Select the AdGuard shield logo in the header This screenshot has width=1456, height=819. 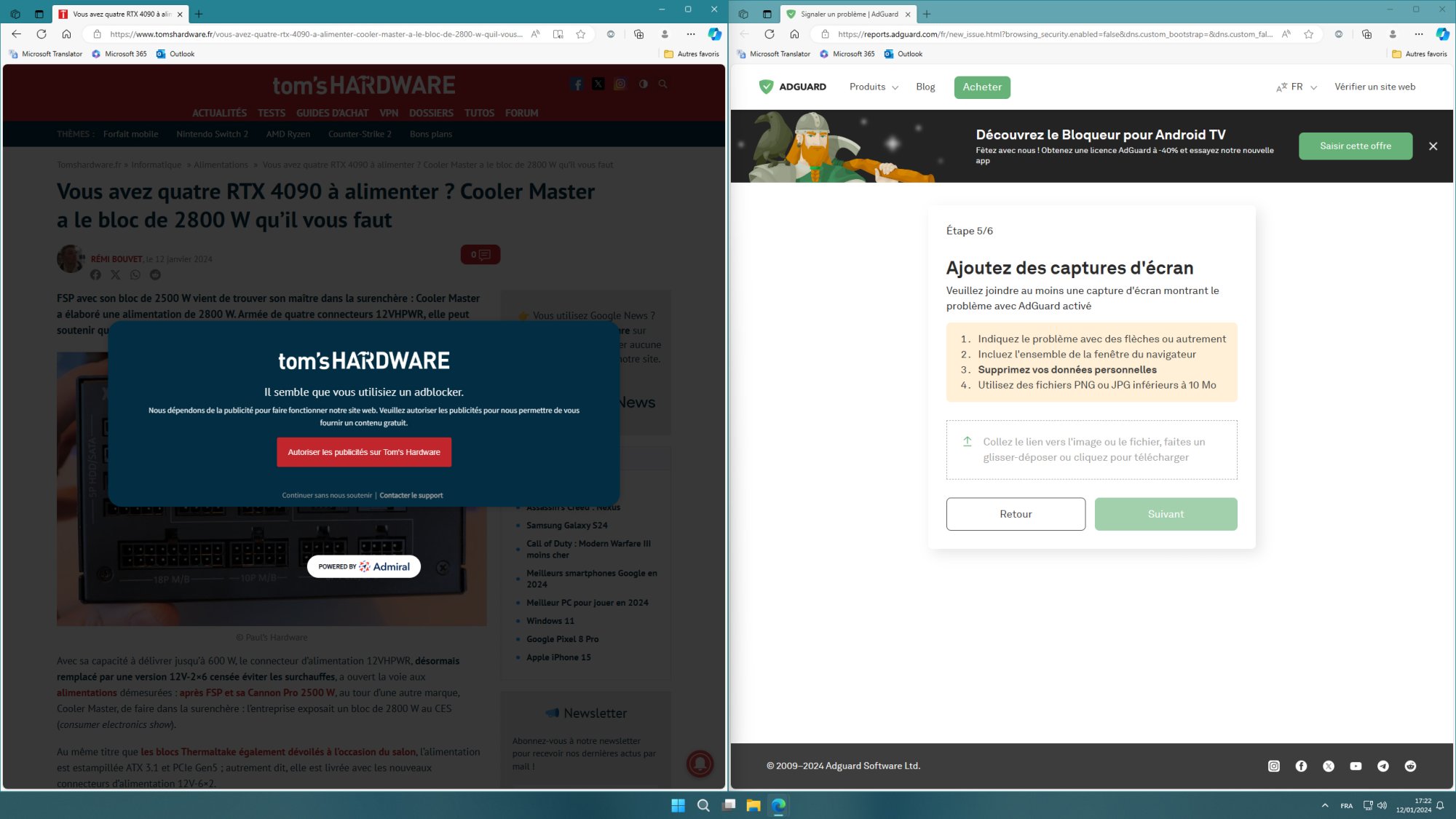(x=767, y=87)
